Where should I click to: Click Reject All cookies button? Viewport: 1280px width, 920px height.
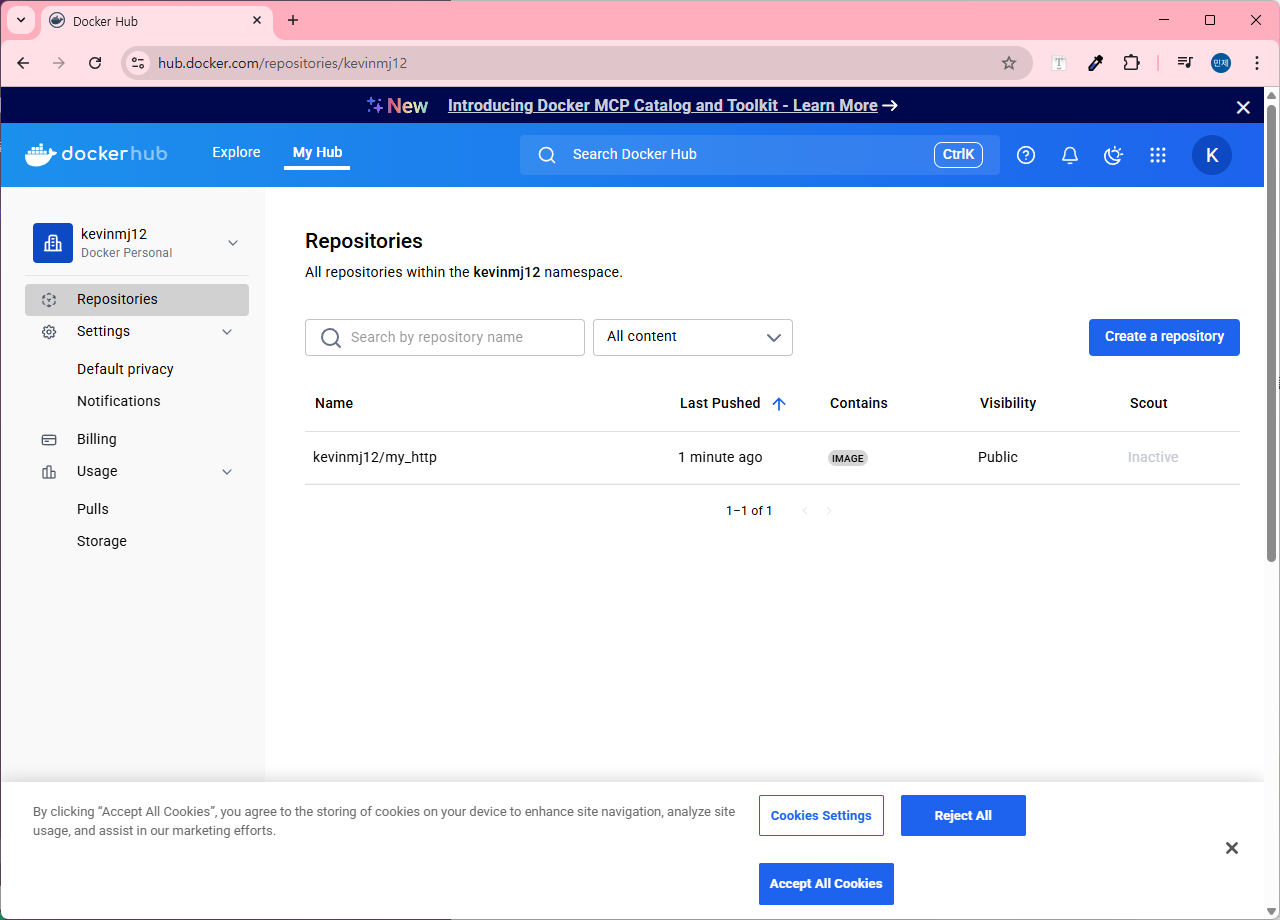(963, 816)
